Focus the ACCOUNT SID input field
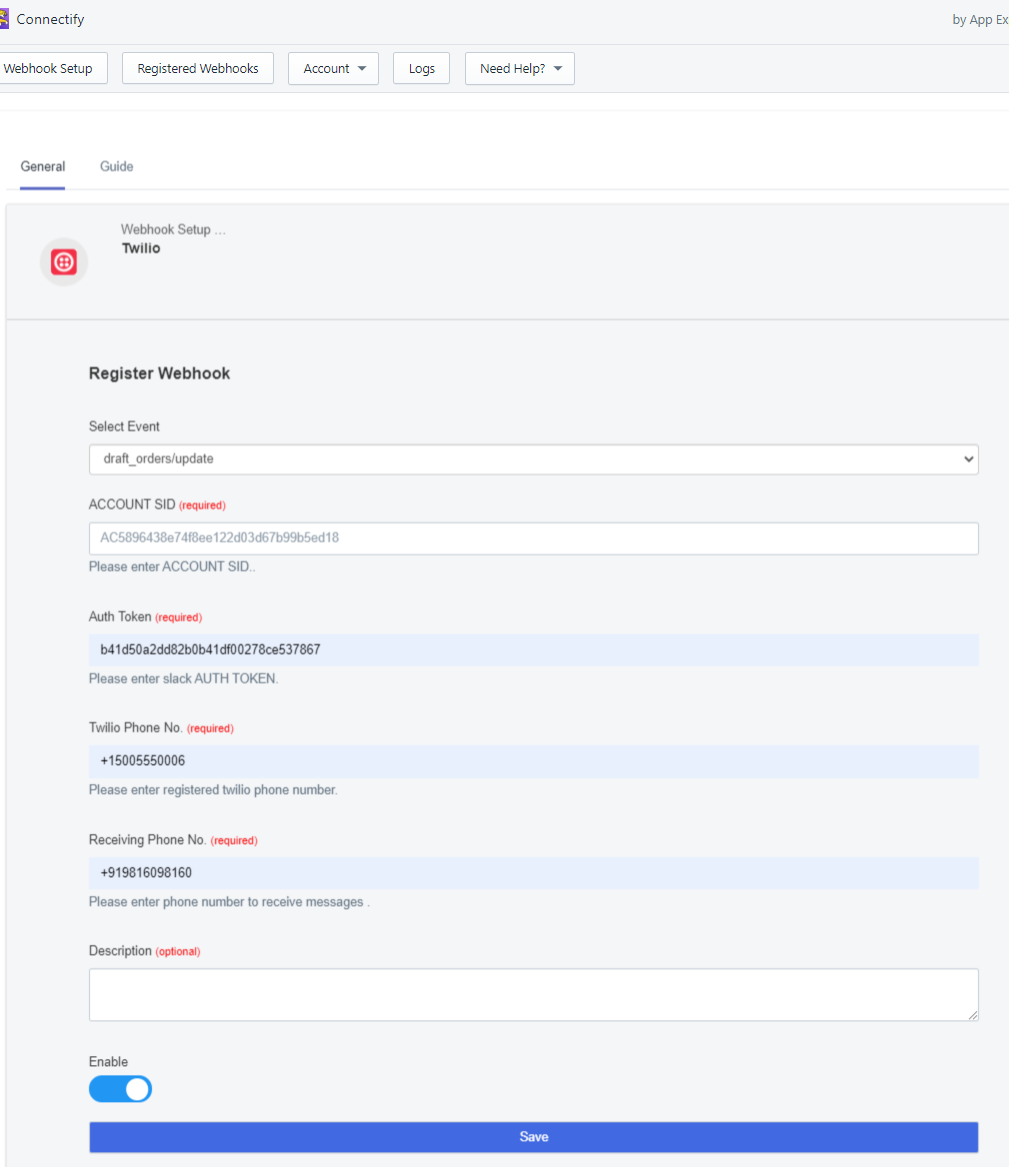This screenshot has width=1009, height=1167. pos(534,538)
